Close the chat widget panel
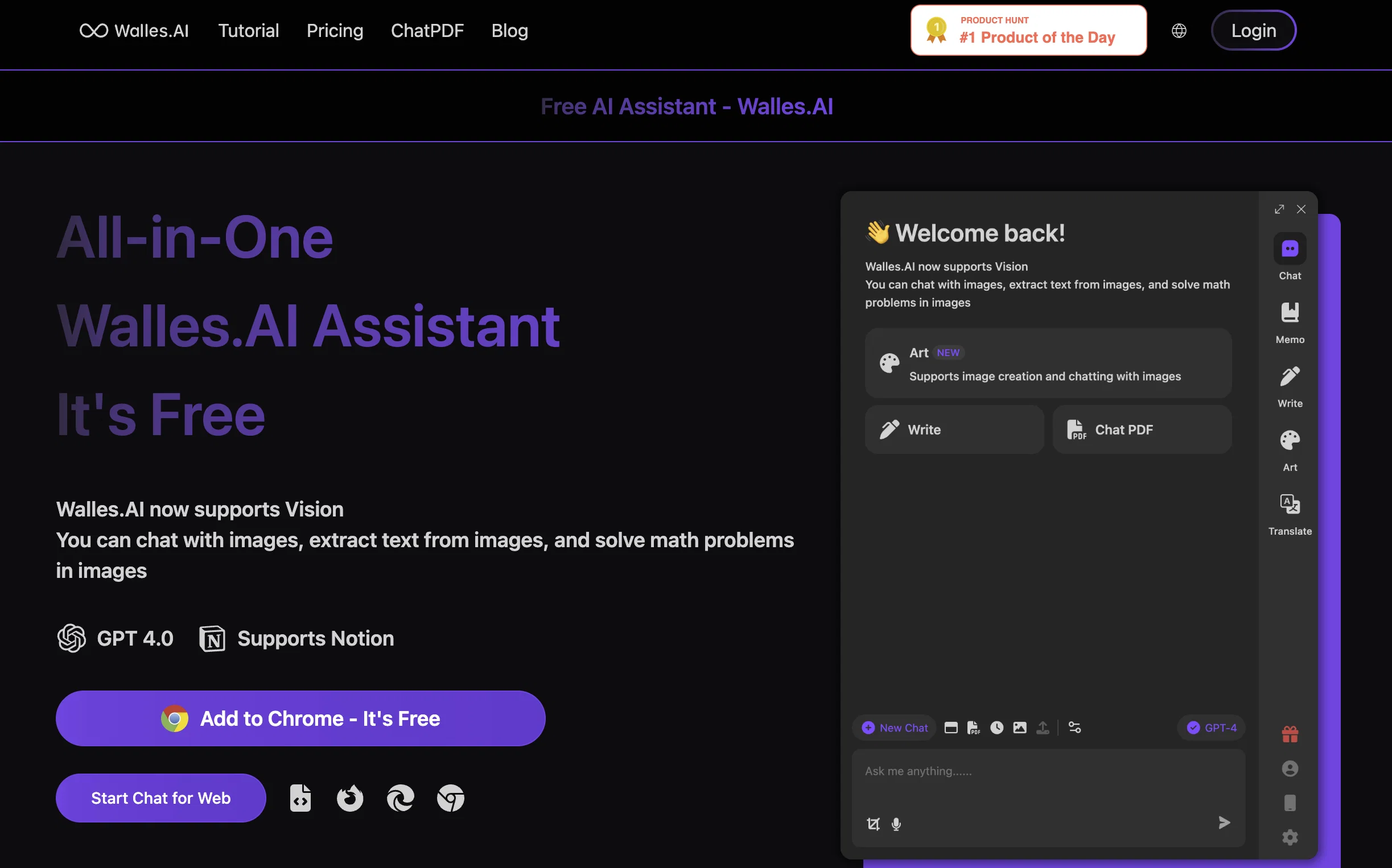 (x=1301, y=209)
